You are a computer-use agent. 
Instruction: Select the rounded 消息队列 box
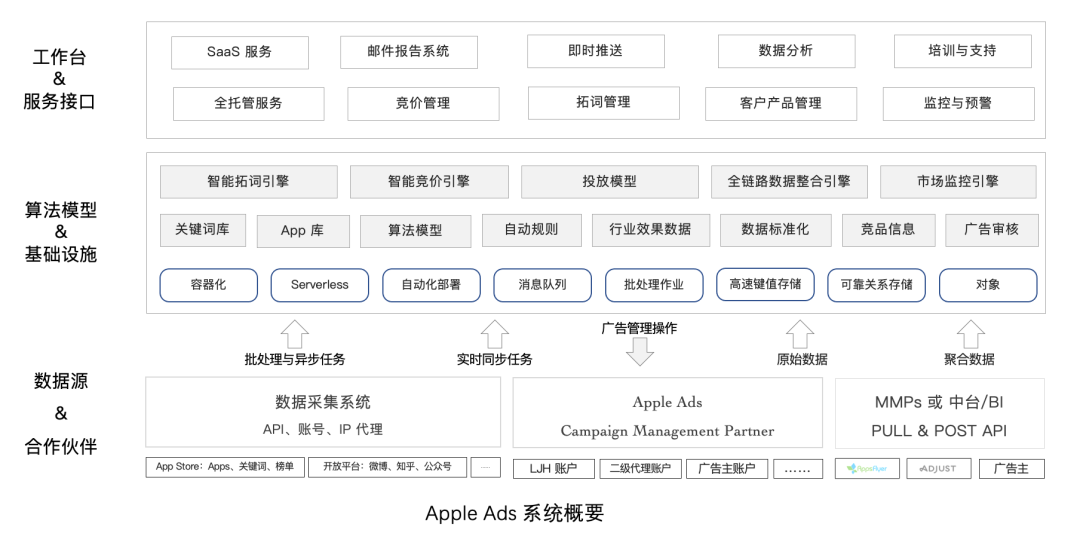click(543, 285)
